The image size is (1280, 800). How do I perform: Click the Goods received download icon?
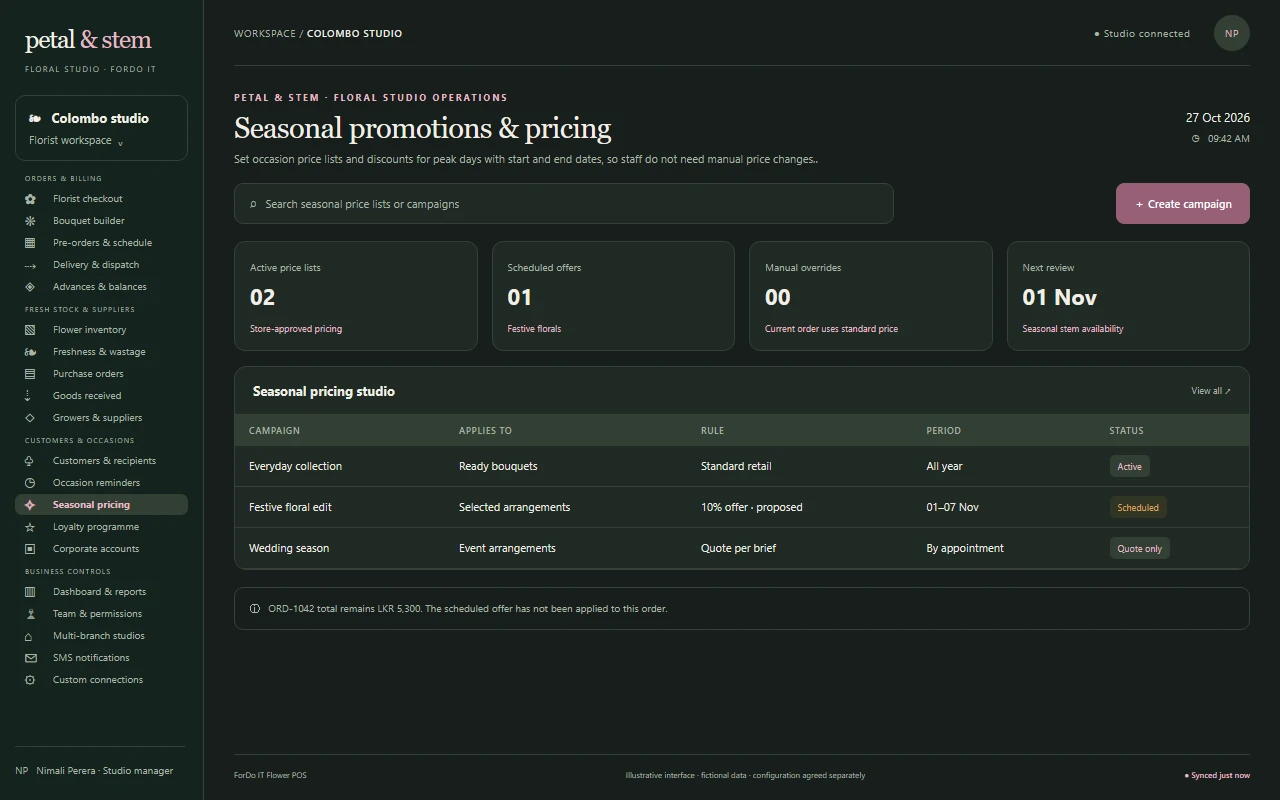28,396
